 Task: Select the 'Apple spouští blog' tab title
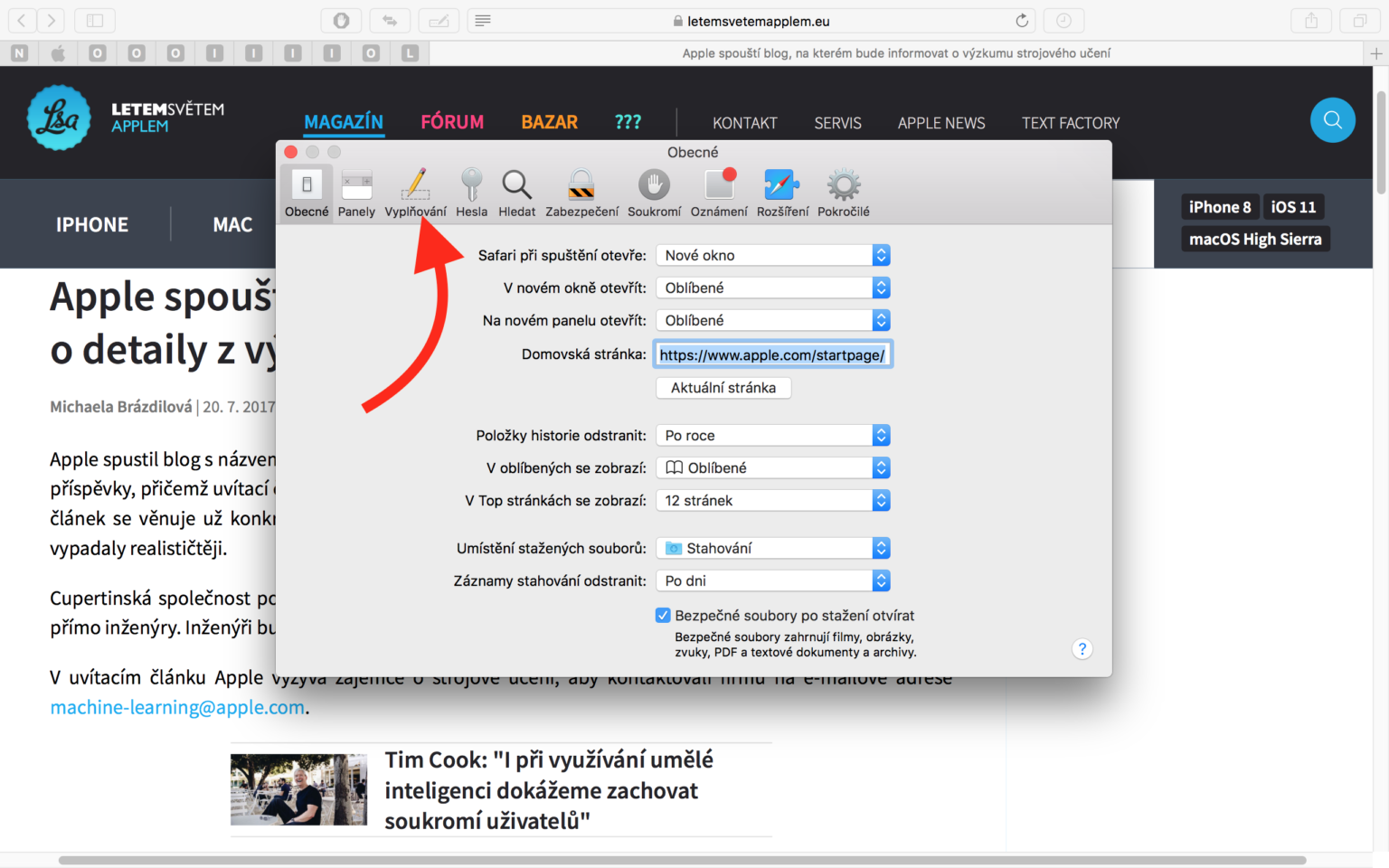pos(896,53)
